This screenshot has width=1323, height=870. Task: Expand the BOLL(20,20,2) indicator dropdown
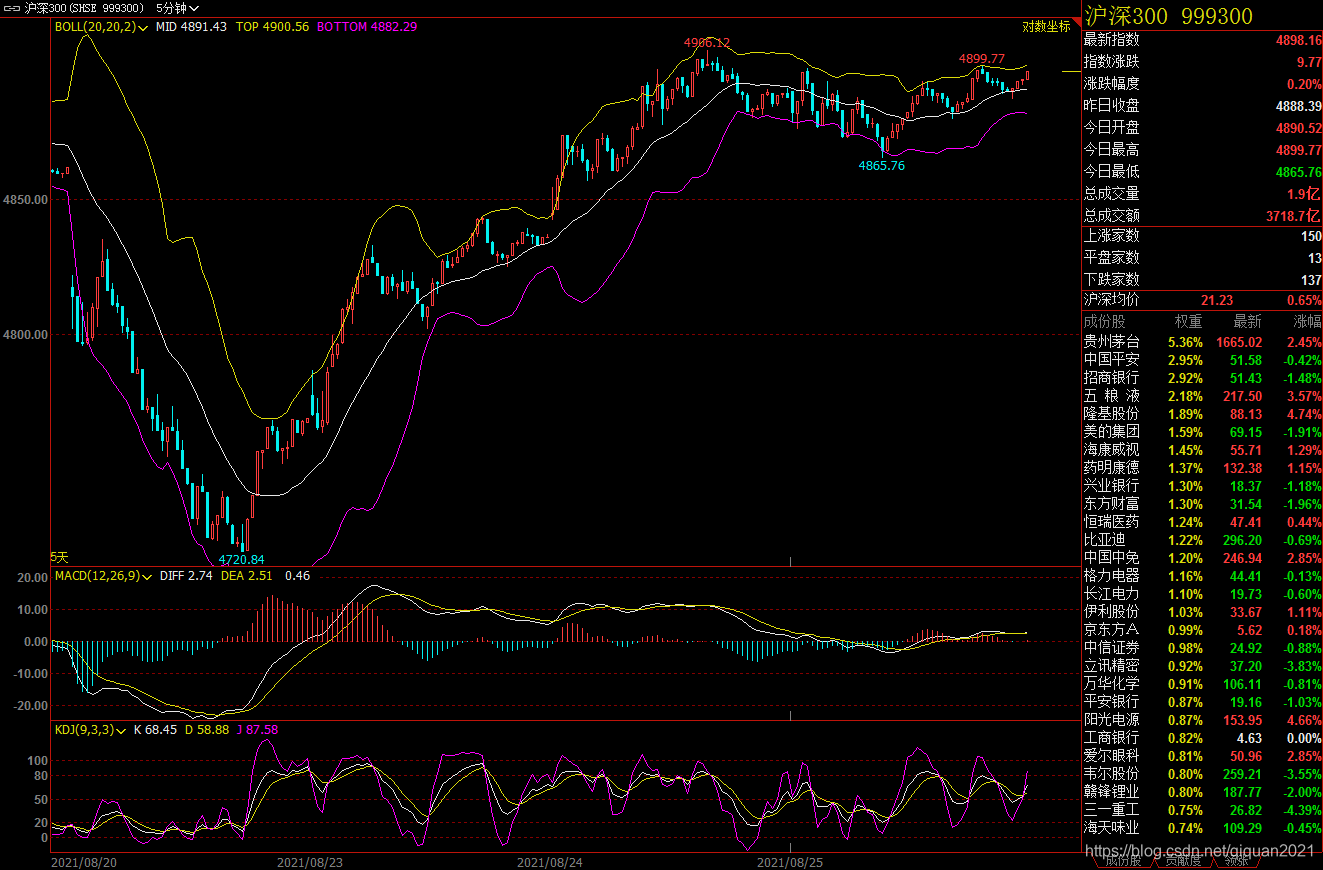tap(101, 27)
